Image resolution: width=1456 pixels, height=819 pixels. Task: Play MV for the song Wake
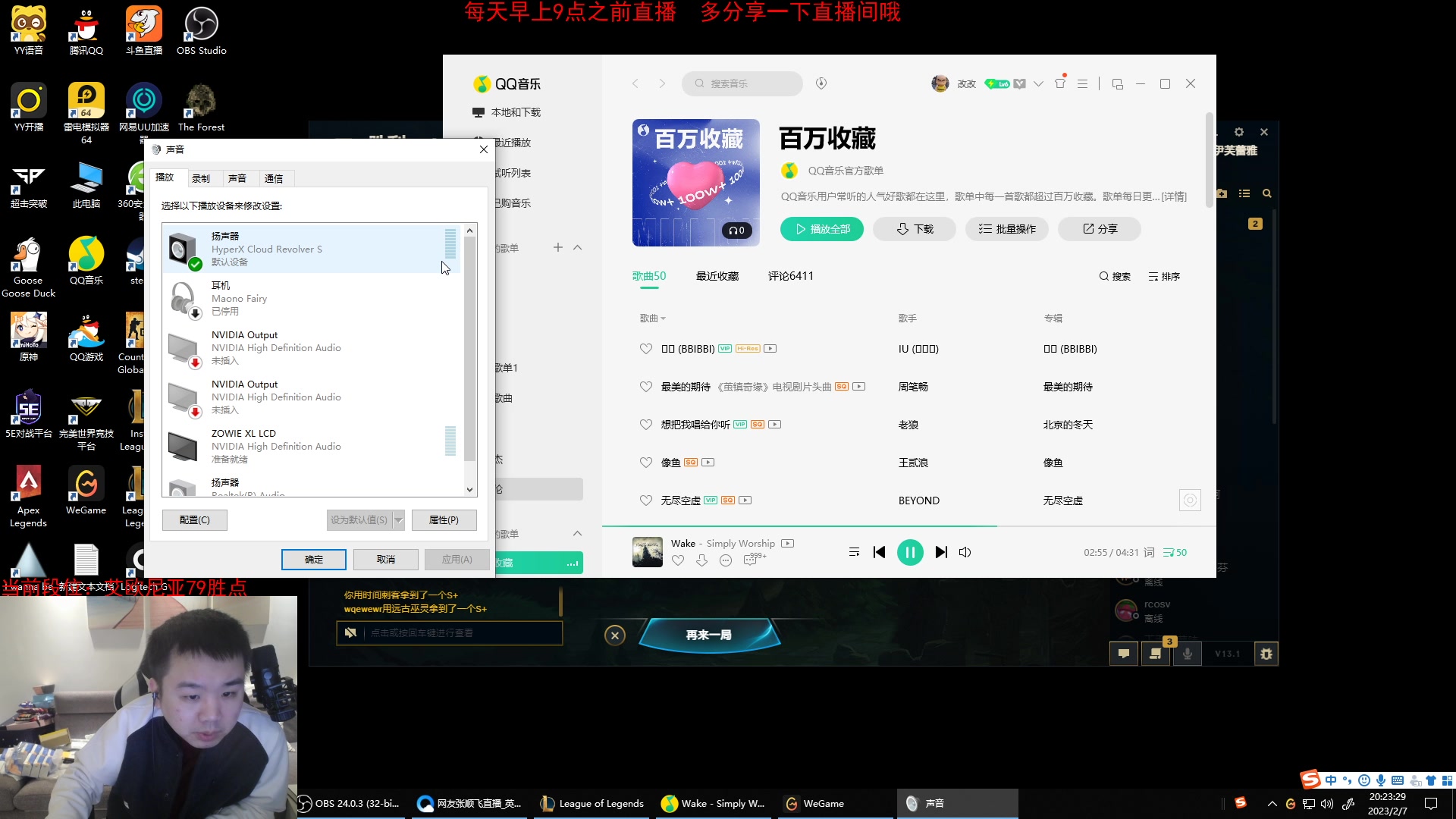click(x=788, y=544)
